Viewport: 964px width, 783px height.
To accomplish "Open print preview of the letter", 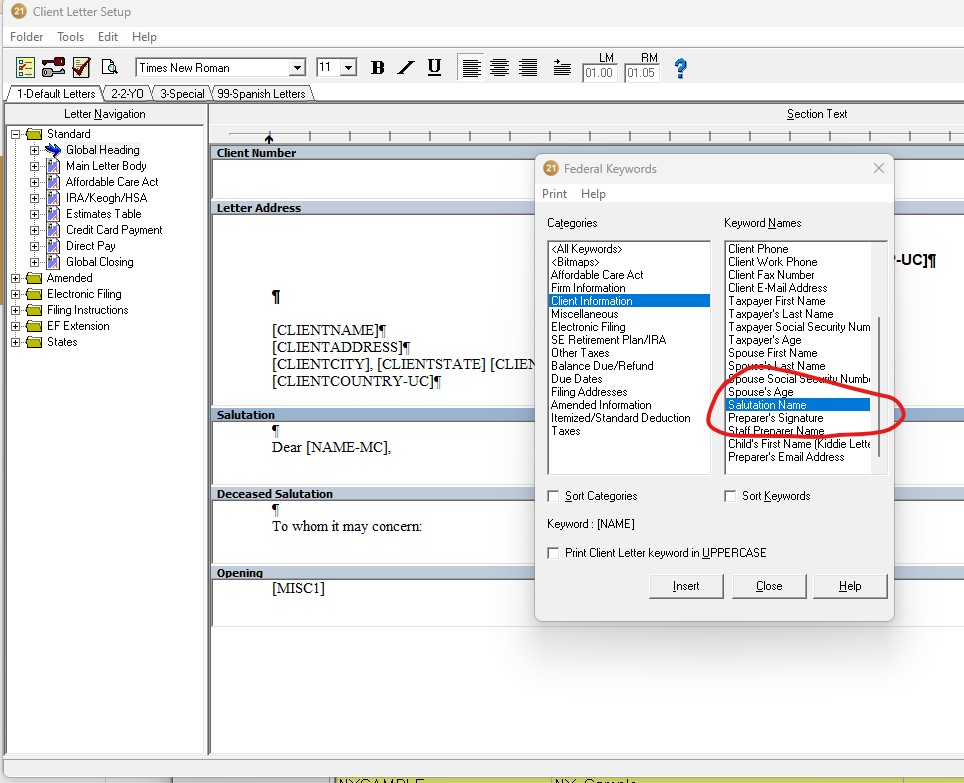I will coord(111,67).
